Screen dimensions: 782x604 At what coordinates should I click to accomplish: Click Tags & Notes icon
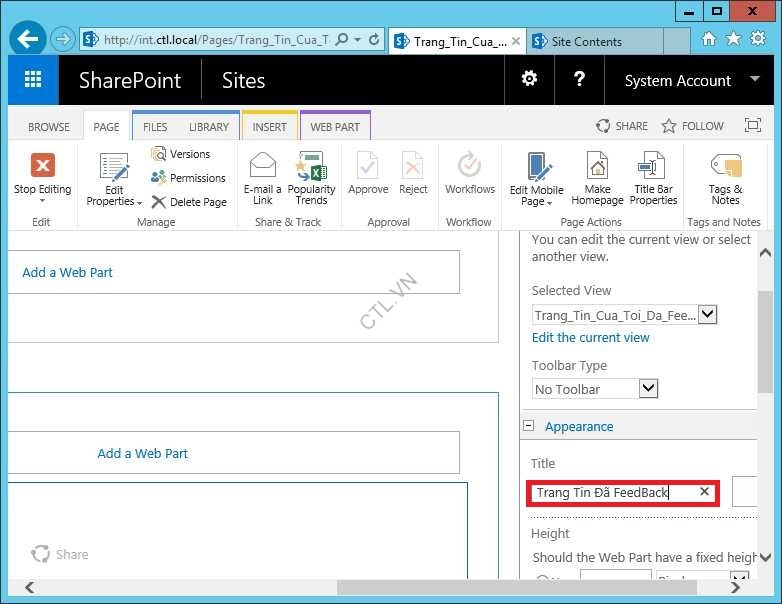coord(725,166)
